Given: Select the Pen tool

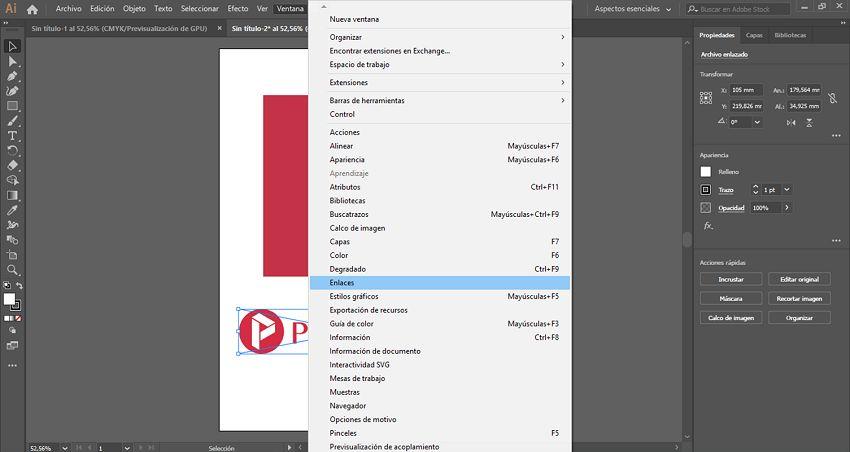Looking at the screenshot, I should (12, 76).
